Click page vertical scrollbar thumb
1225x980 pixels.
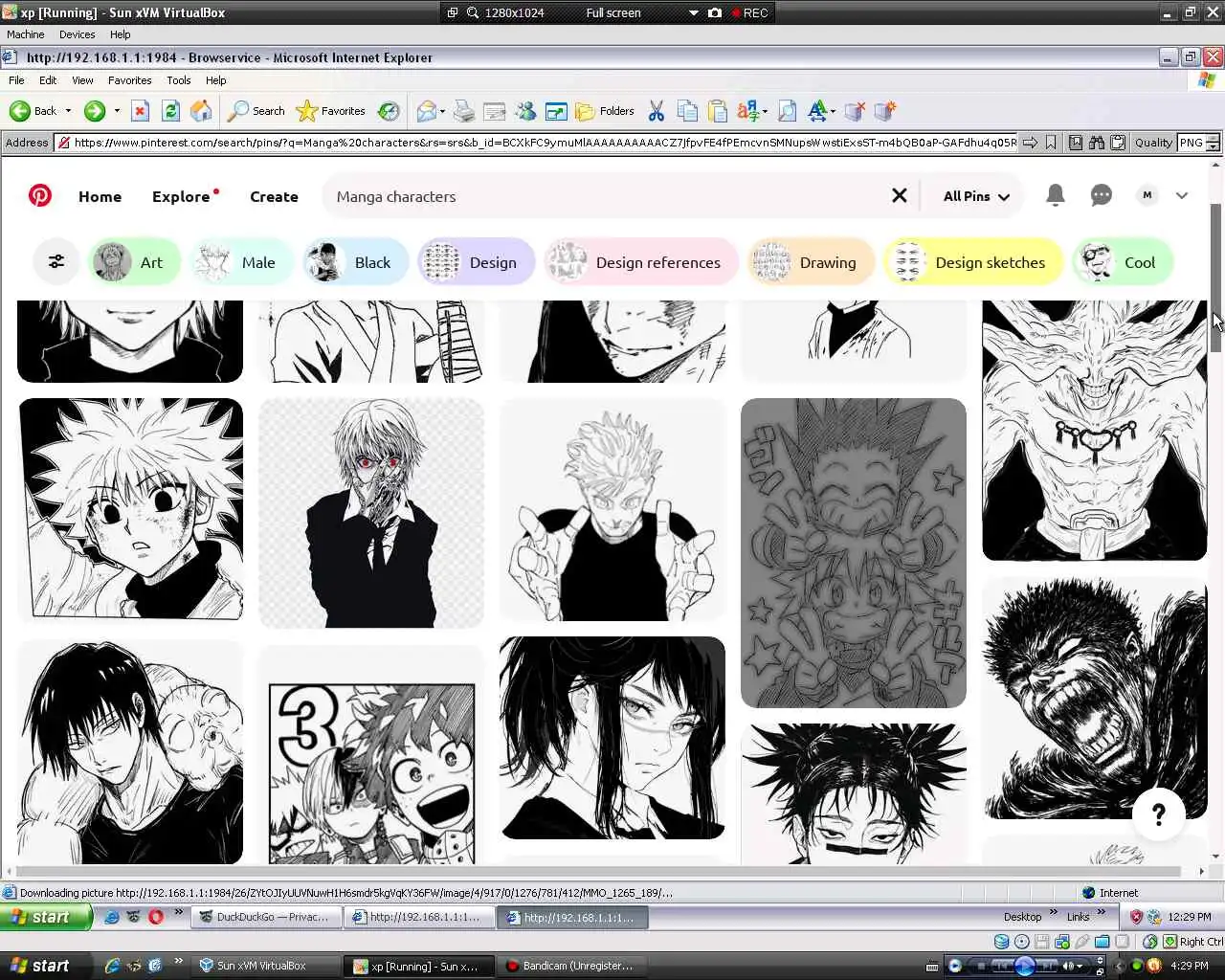tap(1216, 278)
